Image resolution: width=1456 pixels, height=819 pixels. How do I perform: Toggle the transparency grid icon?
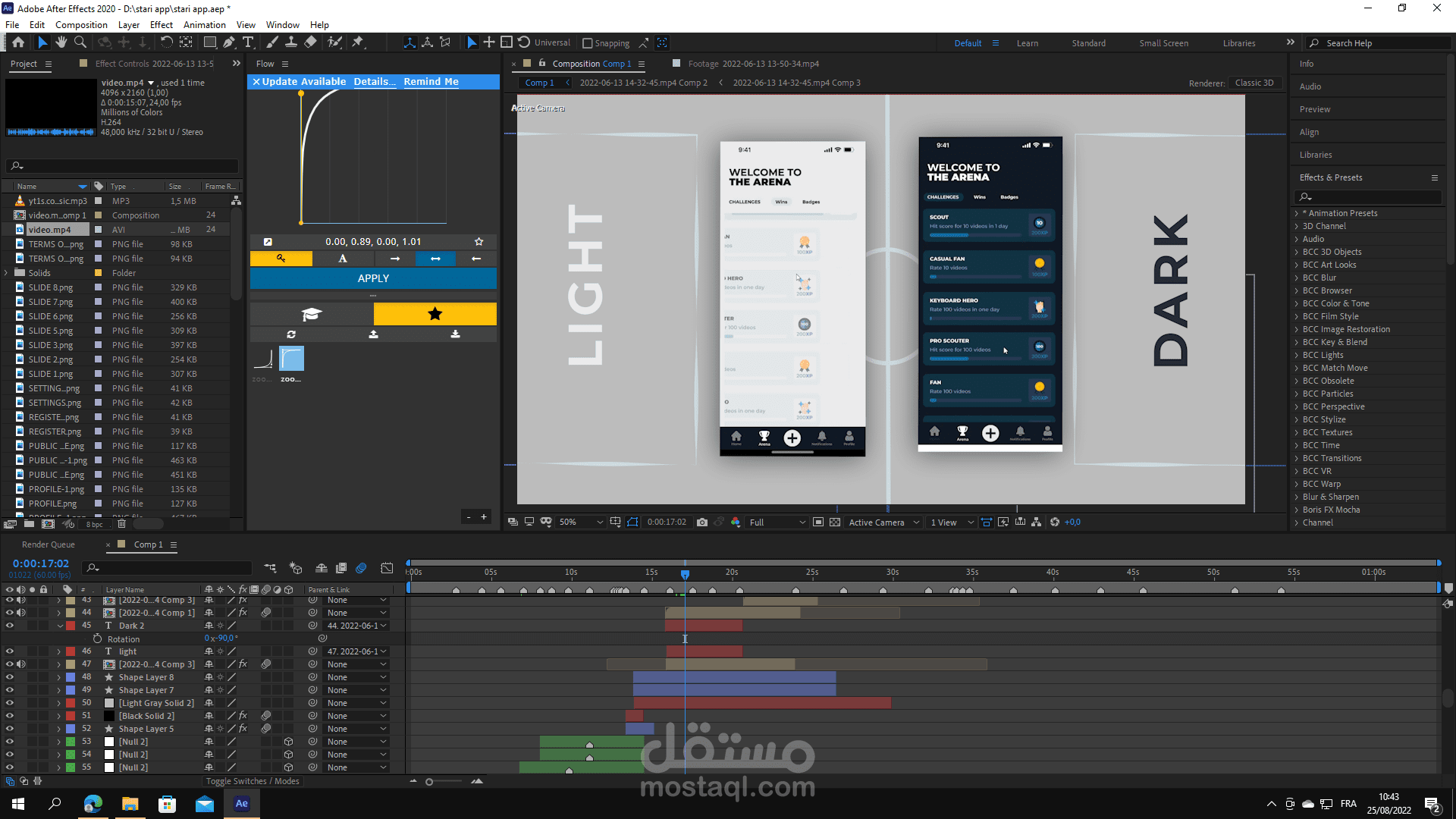835,522
